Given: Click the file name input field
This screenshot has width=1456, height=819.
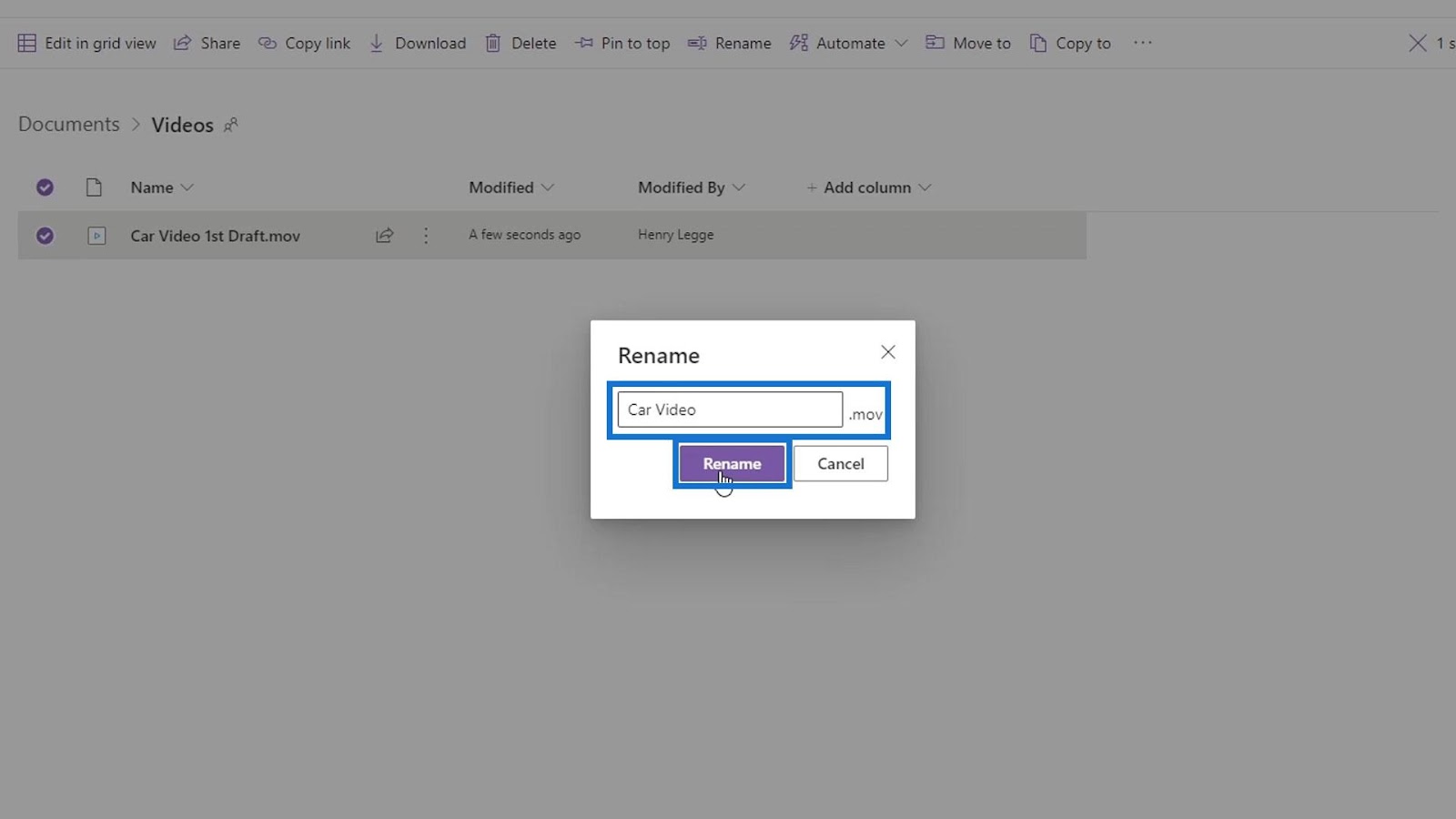Looking at the screenshot, I should (x=730, y=409).
